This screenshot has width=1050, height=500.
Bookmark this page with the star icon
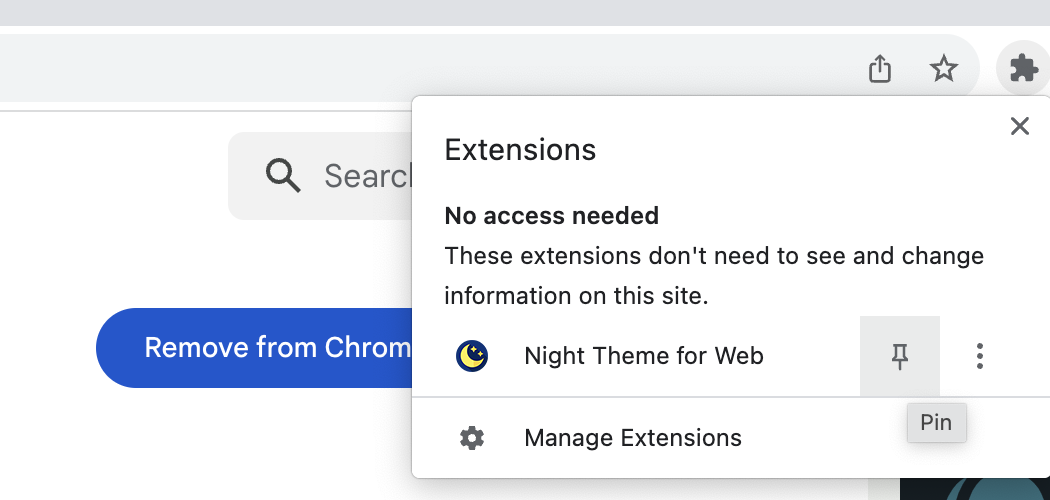[944, 69]
